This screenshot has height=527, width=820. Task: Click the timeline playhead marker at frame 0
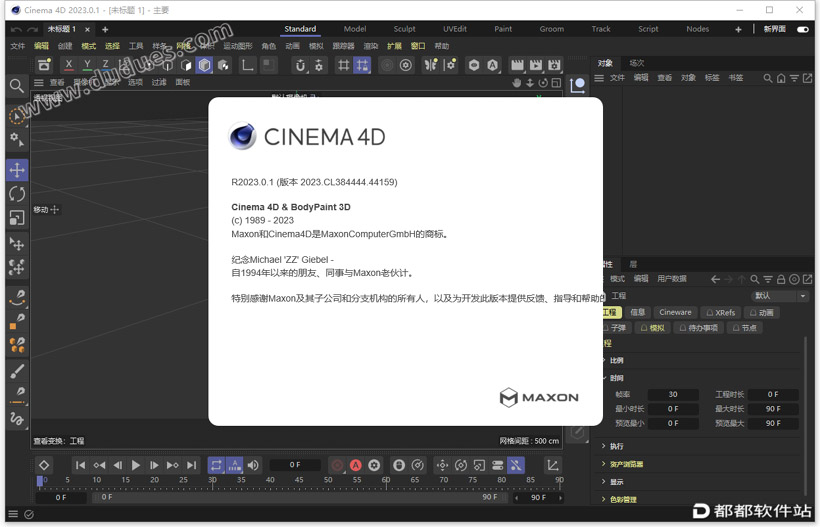coord(40,481)
